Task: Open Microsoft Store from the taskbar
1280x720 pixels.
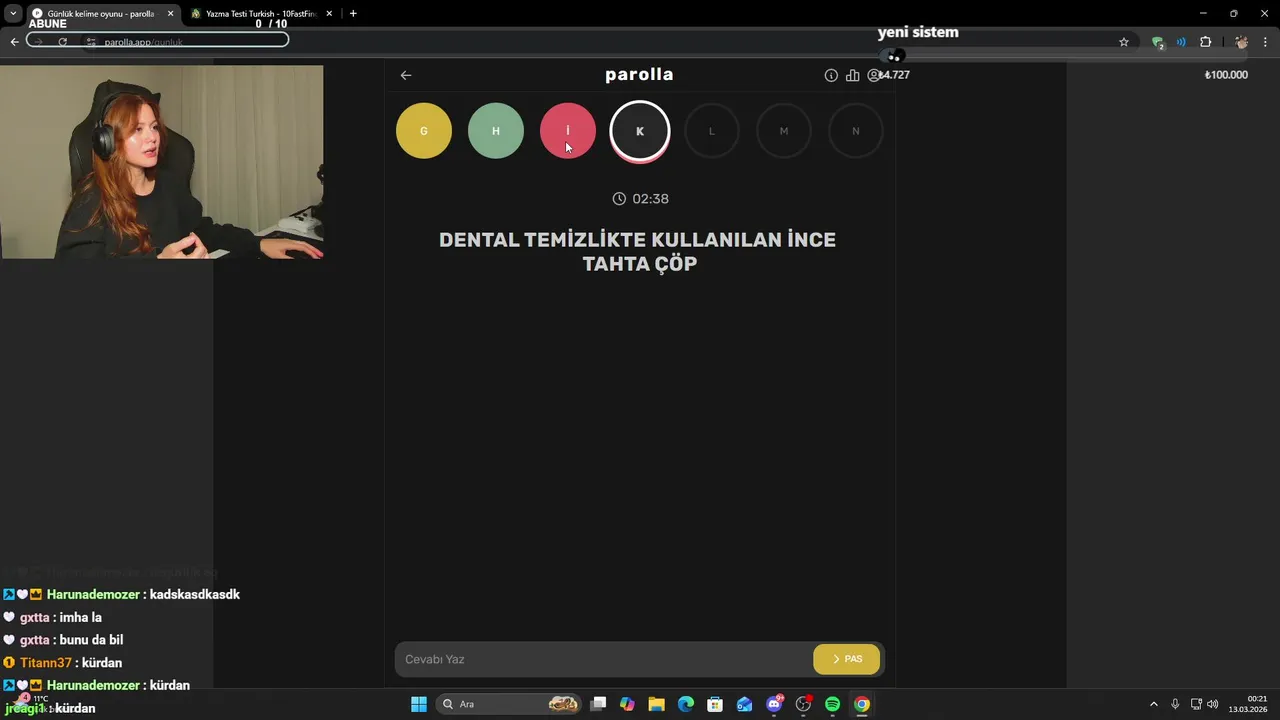Action: (715, 704)
